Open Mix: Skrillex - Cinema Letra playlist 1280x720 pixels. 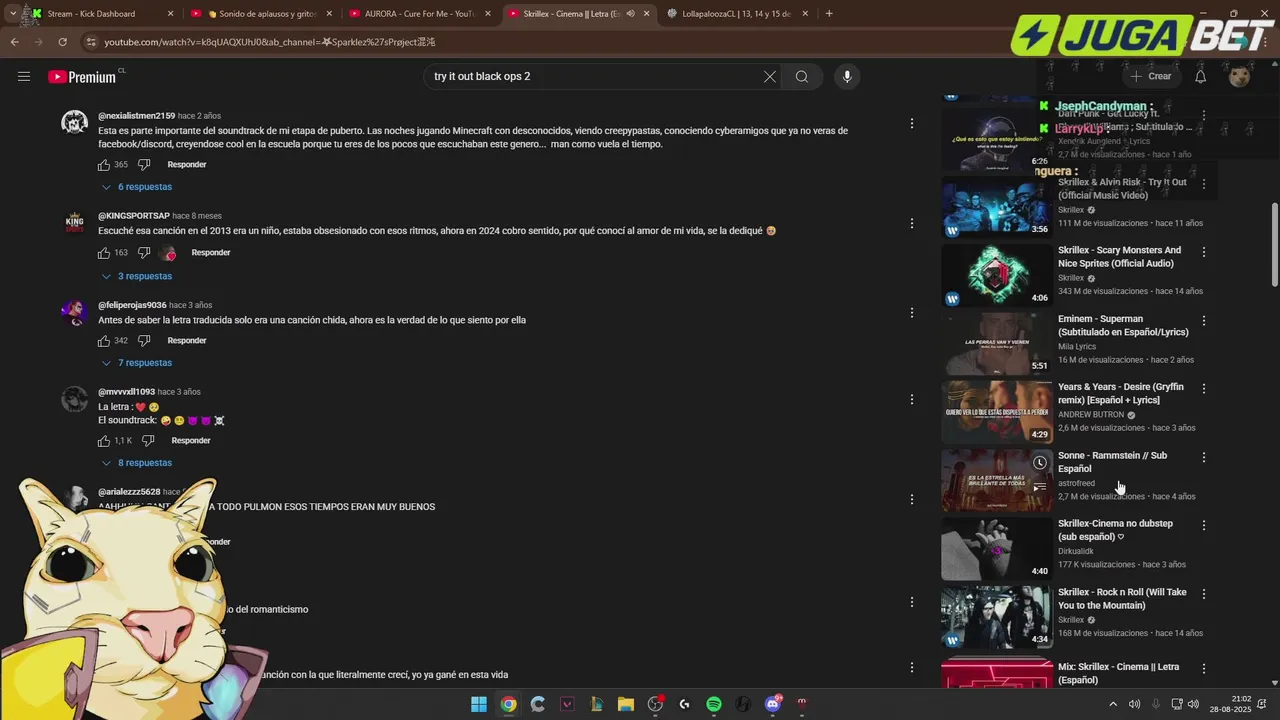[x=1118, y=673]
